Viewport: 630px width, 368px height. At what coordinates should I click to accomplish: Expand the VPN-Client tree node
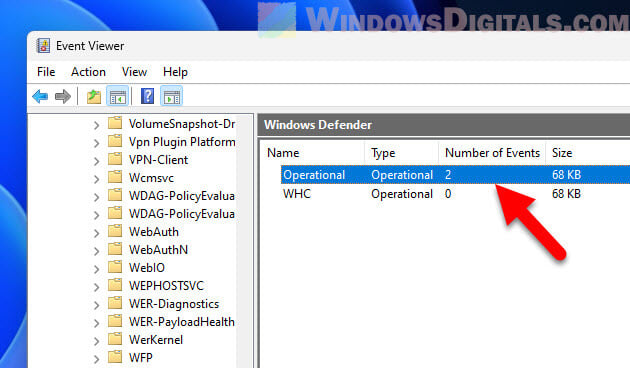click(96, 162)
